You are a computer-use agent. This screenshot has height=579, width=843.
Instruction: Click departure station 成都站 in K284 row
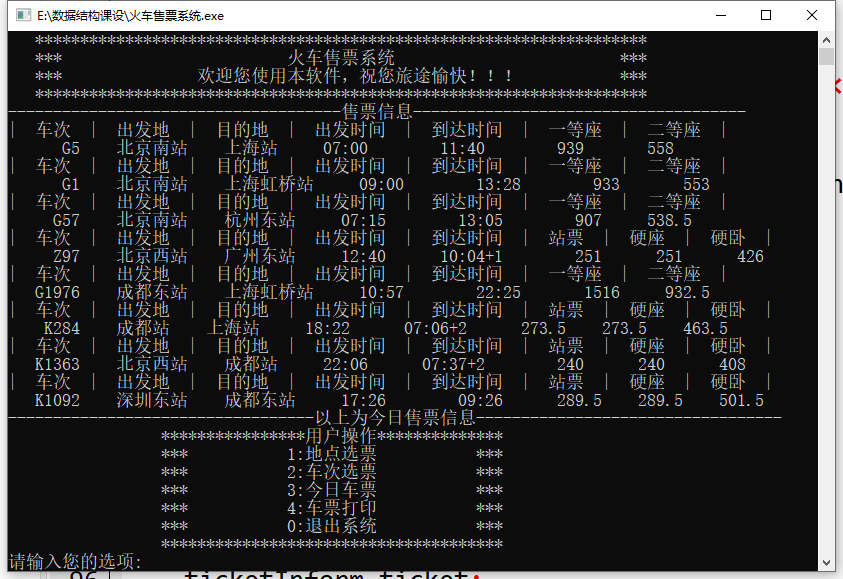tap(143, 328)
